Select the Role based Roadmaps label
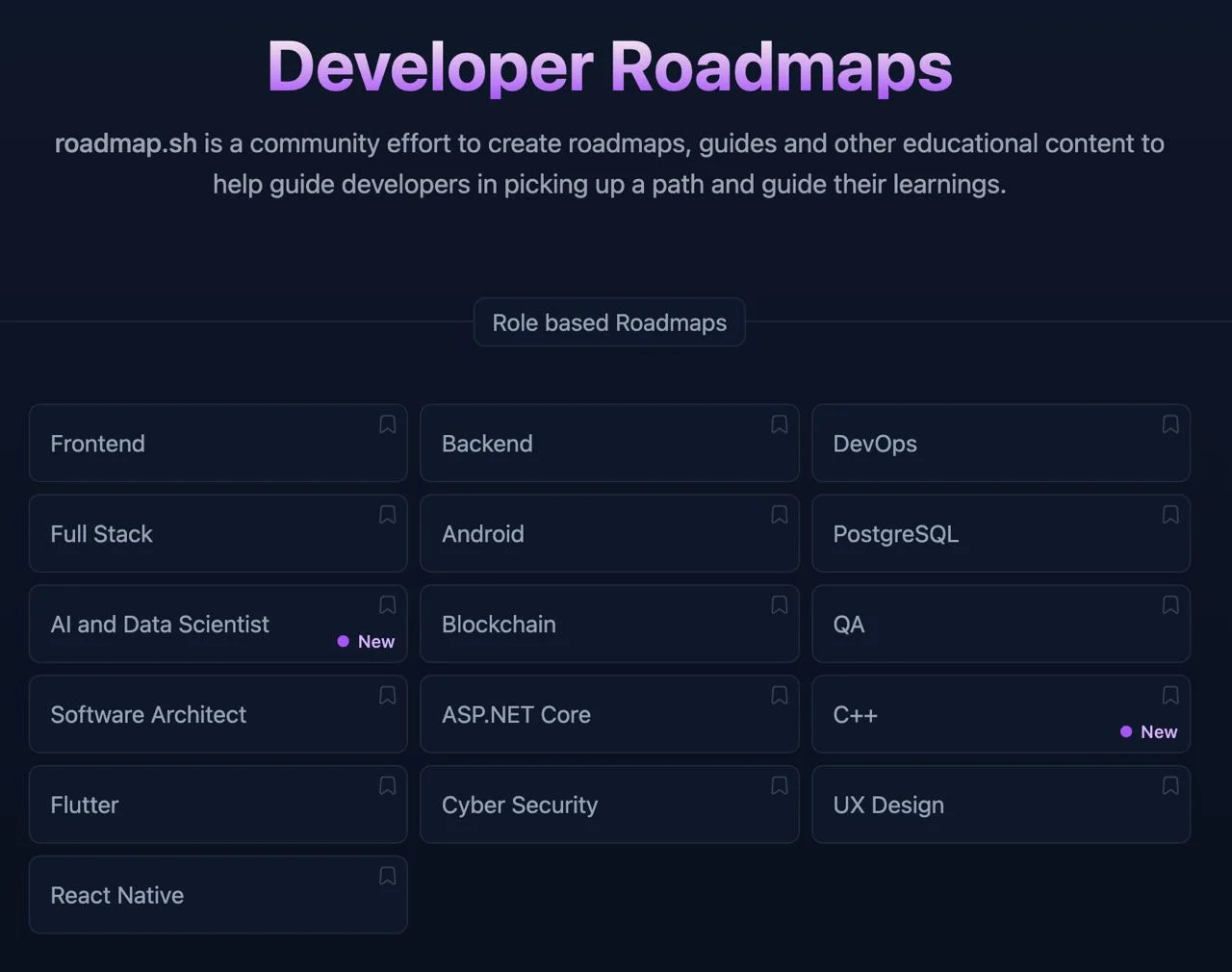Image resolution: width=1232 pixels, height=972 pixels. coord(609,322)
